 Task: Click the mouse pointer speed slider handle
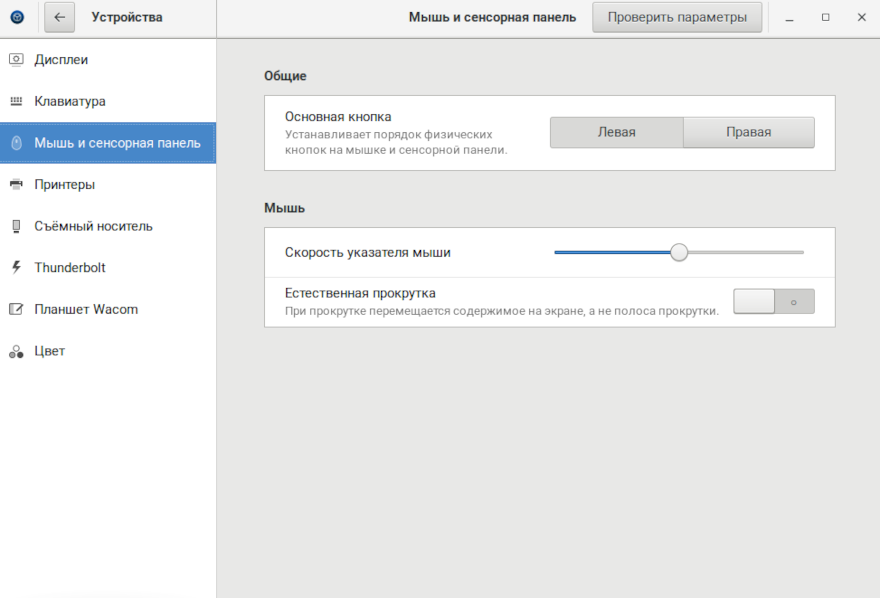point(679,253)
